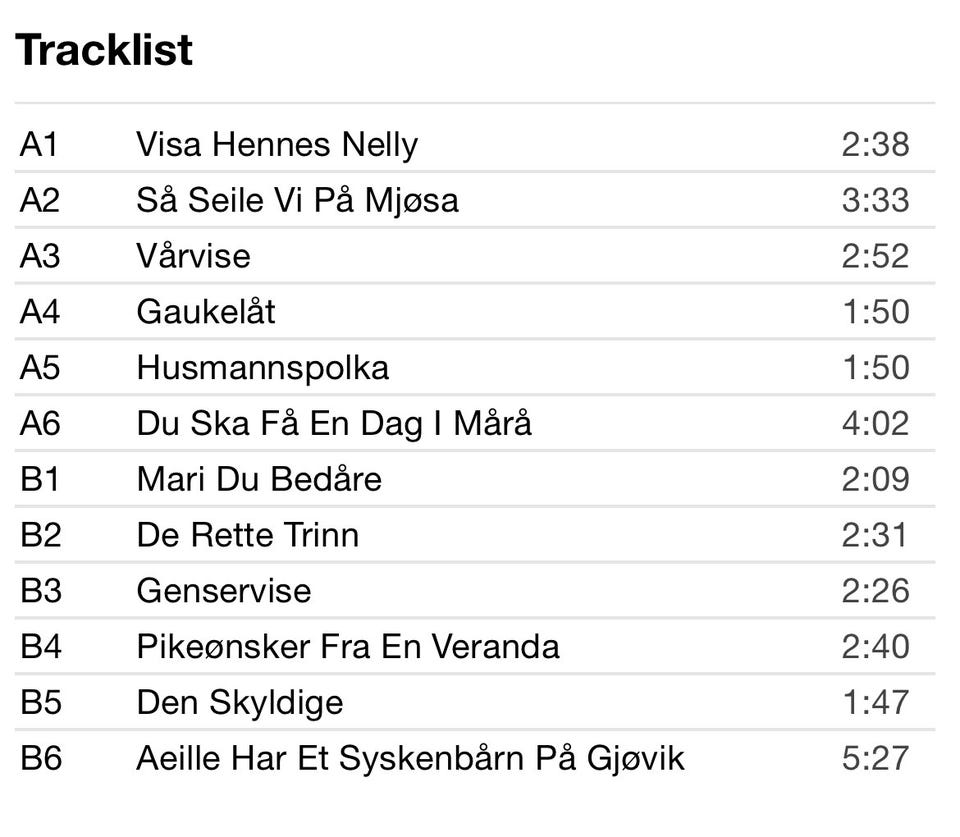The image size is (960, 837).
Task: Click the 5:27 duration of last track
Action: (875, 758)
